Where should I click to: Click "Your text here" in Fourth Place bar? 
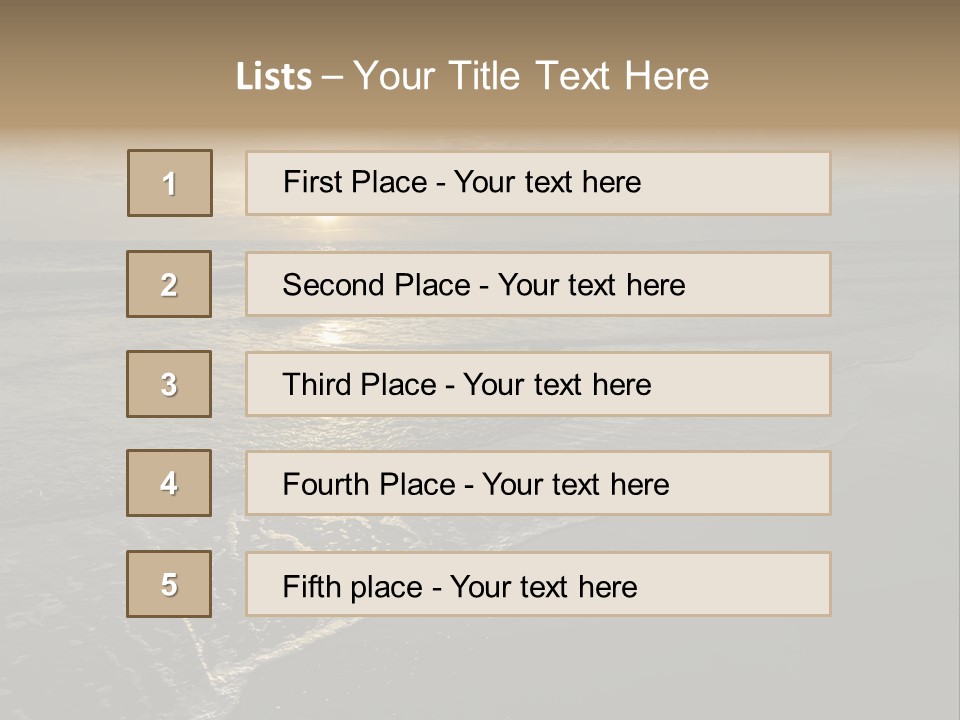(x=576, y=485)
